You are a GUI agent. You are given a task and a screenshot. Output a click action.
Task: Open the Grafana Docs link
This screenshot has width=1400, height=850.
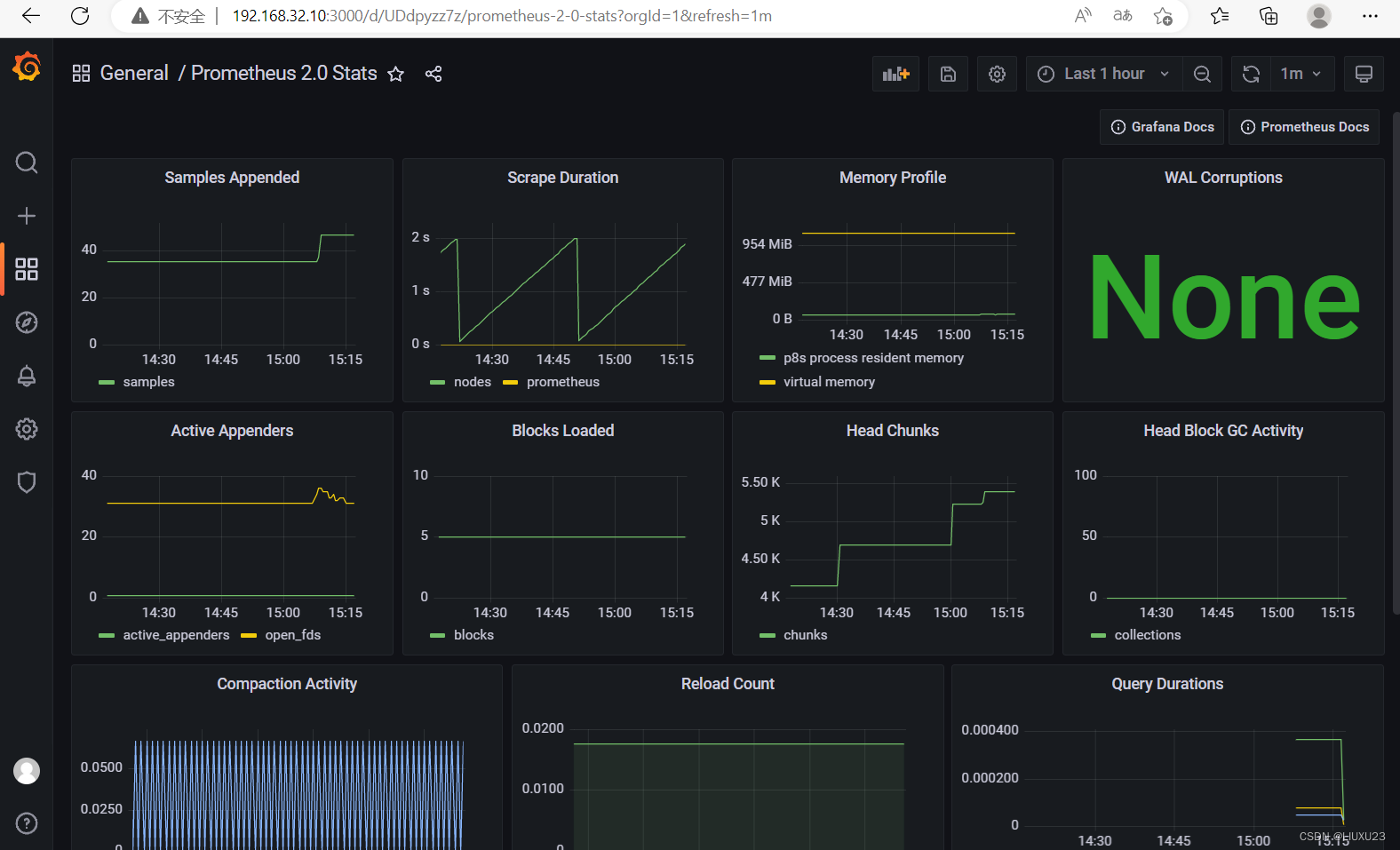tap(1162, 127)
